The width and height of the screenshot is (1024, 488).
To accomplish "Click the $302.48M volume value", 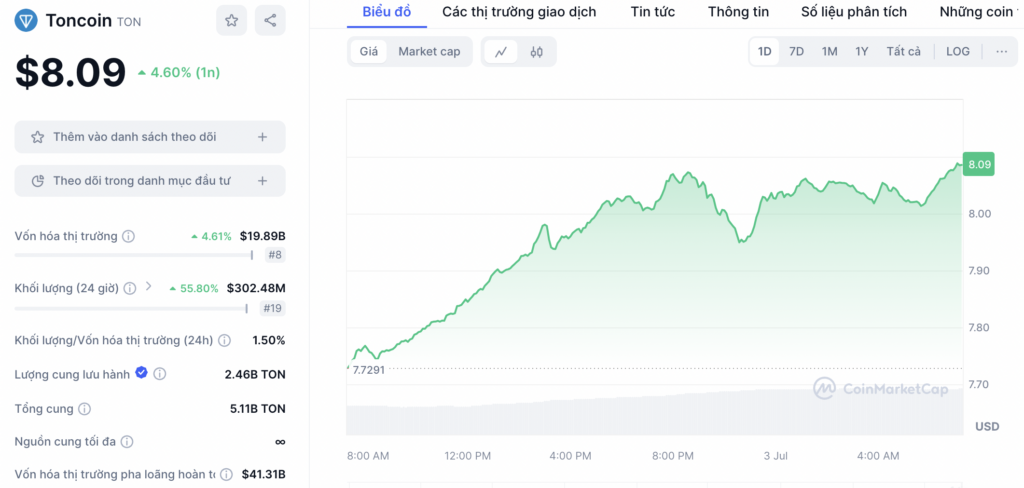I will (x=256, y=288).
